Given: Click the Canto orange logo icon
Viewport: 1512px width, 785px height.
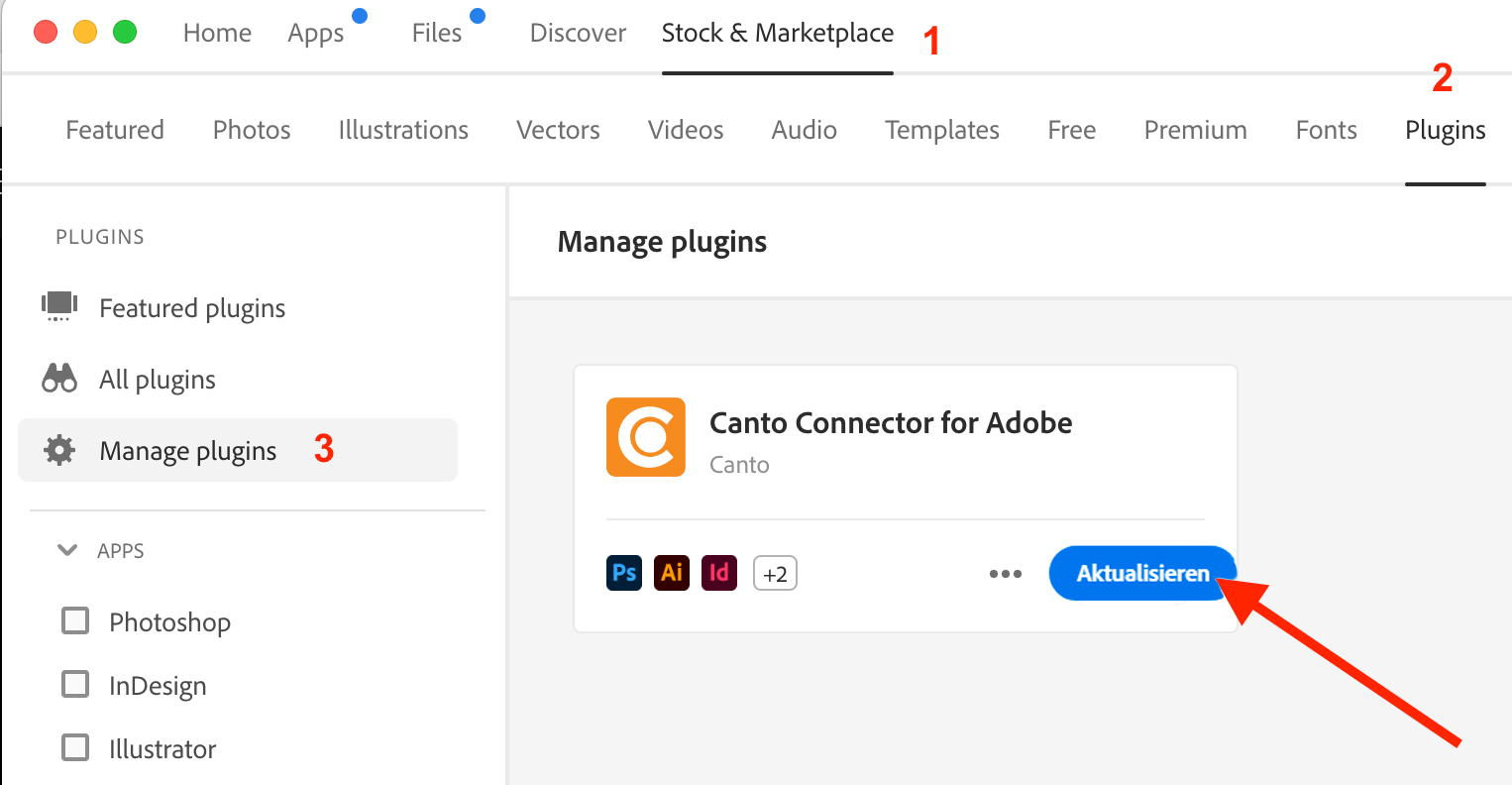Looking at the screenshot, I should pyautogui.click(x=645, y=437).
